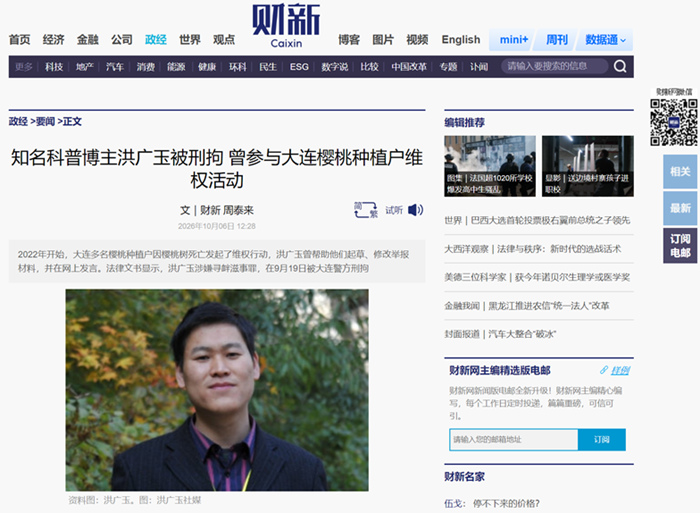This screenshot has height=513, width=700.
Task: Open 观点 section
Action: [224, 40]
